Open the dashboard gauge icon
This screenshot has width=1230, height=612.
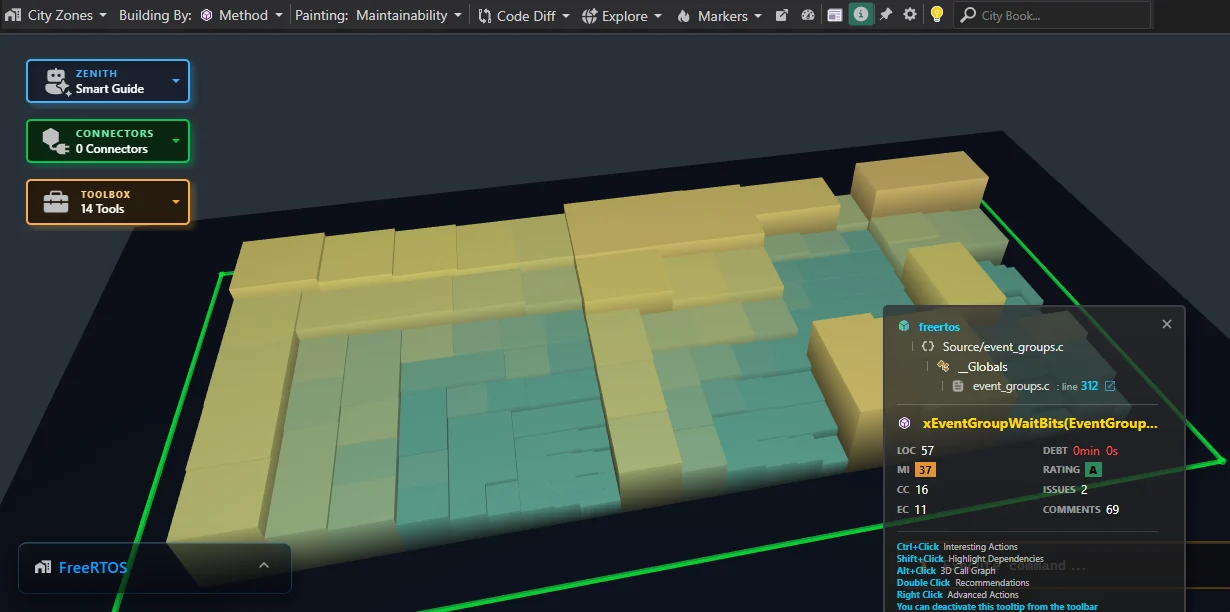[x=808, y=15]
